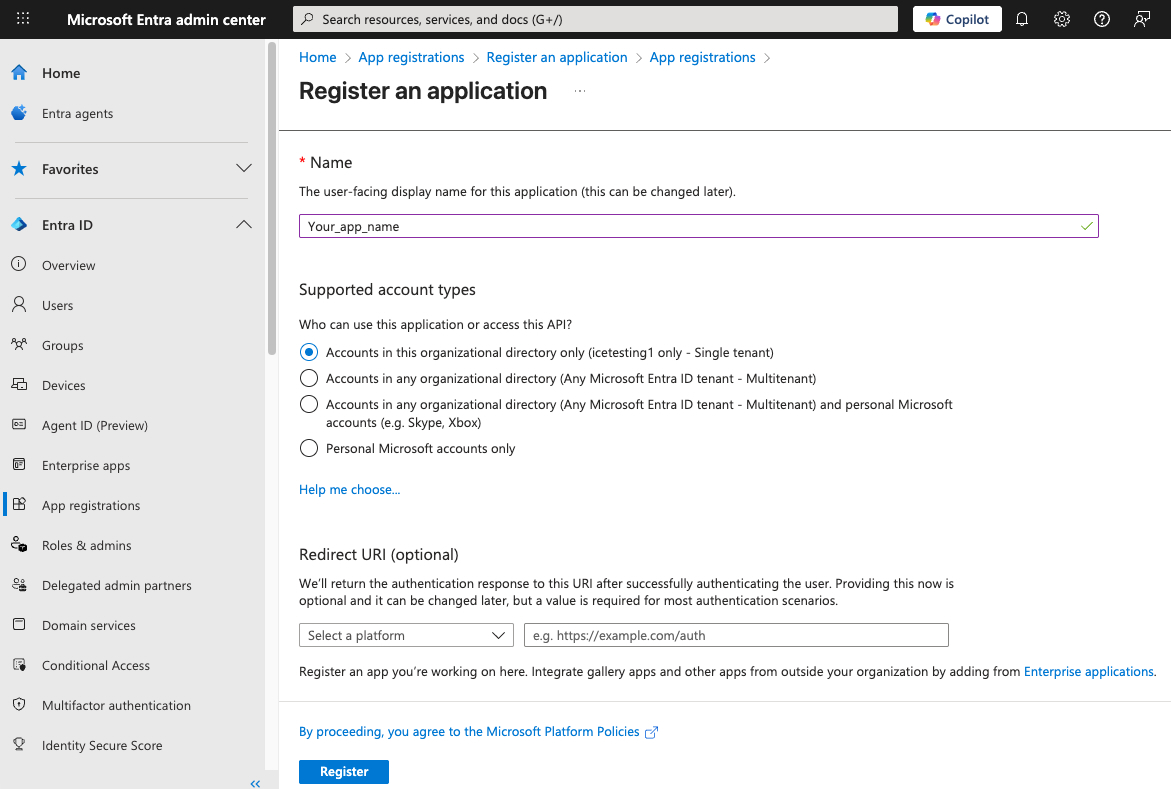
Task: Open the app launcher waffle icon
Action: [x=23, y=19]
